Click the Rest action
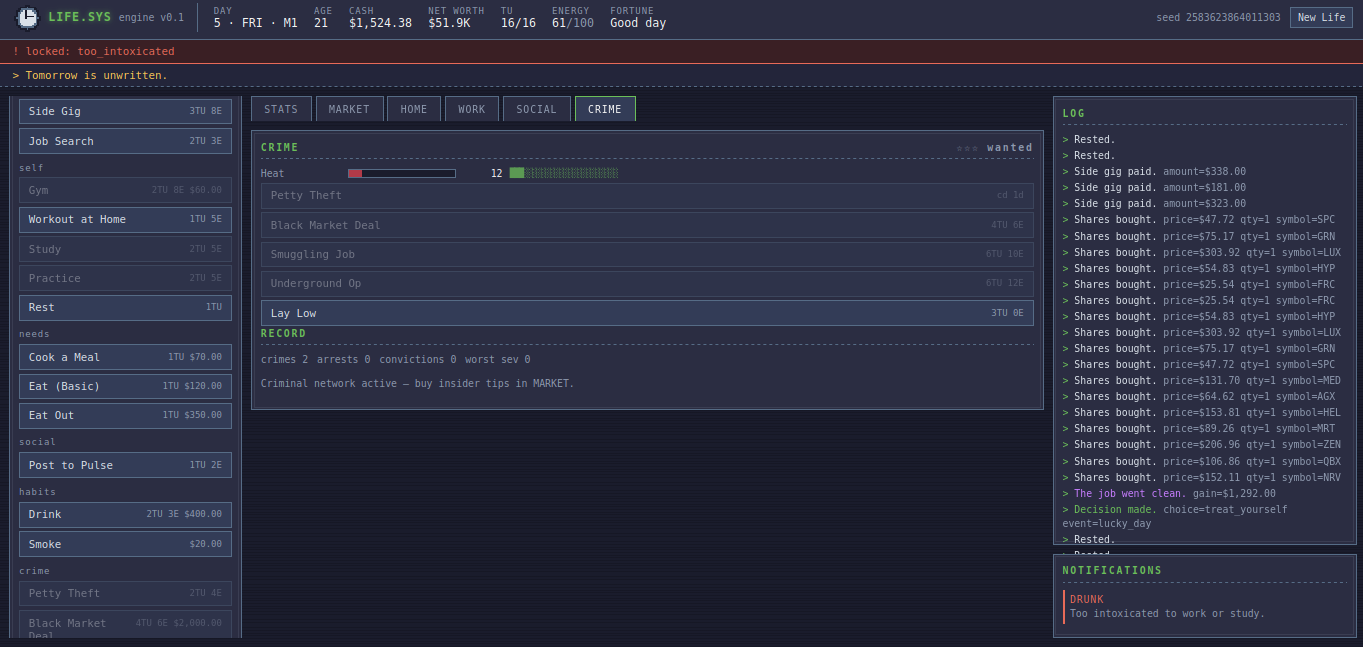1363x647 pixels. (125, 307)
